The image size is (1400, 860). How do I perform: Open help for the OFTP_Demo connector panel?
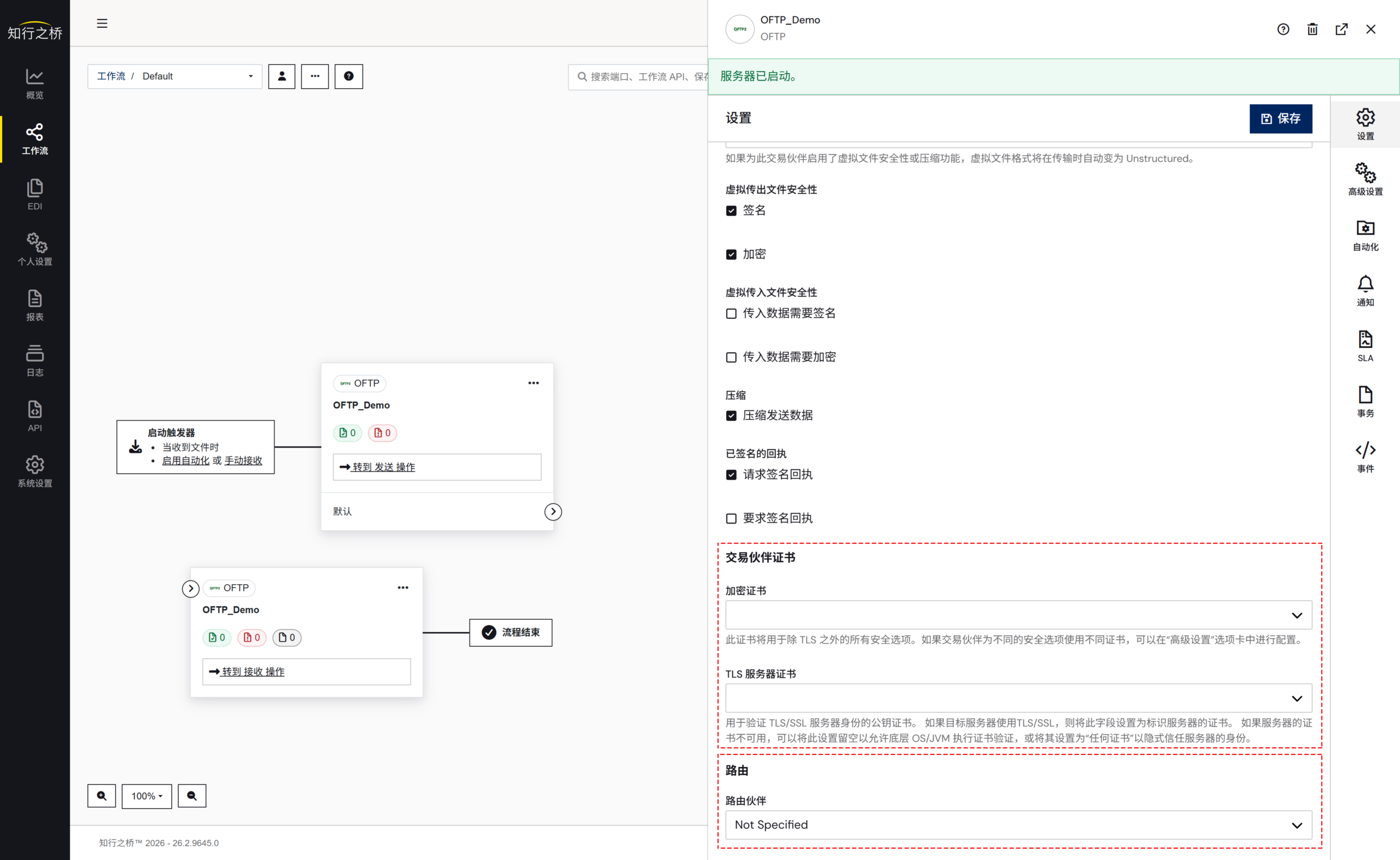coord(1283,29)
